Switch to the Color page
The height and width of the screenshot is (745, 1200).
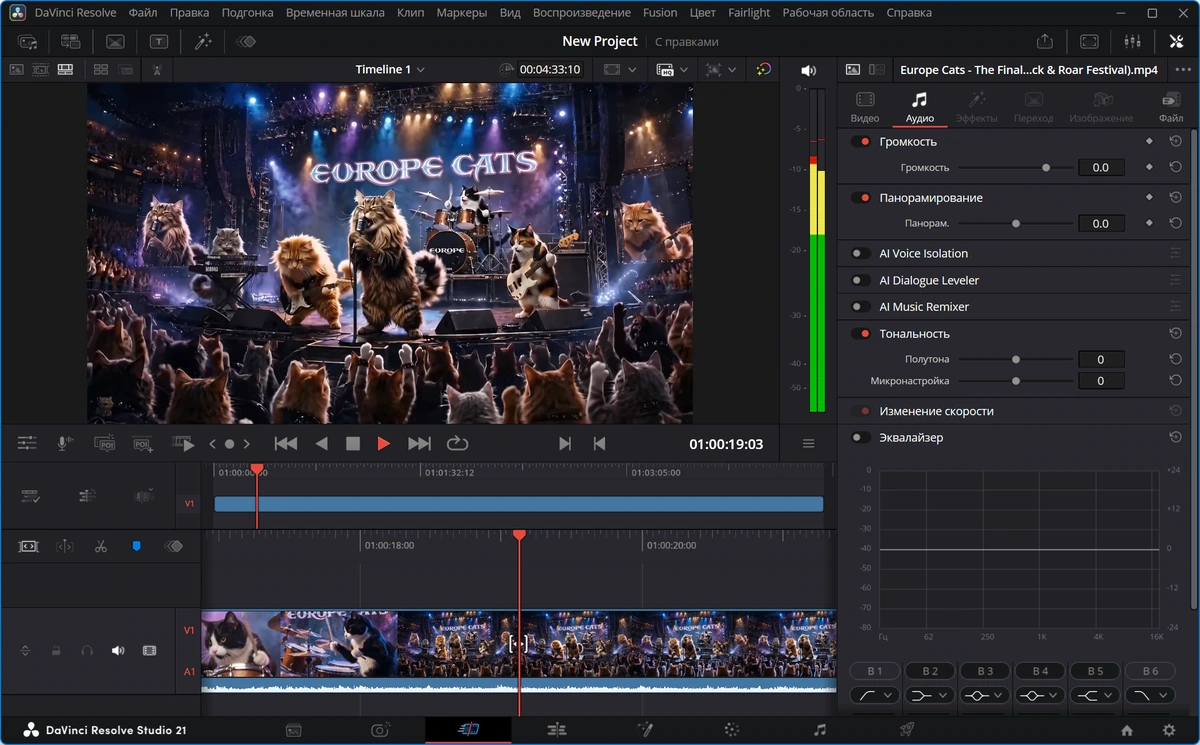tap(732, 730)
